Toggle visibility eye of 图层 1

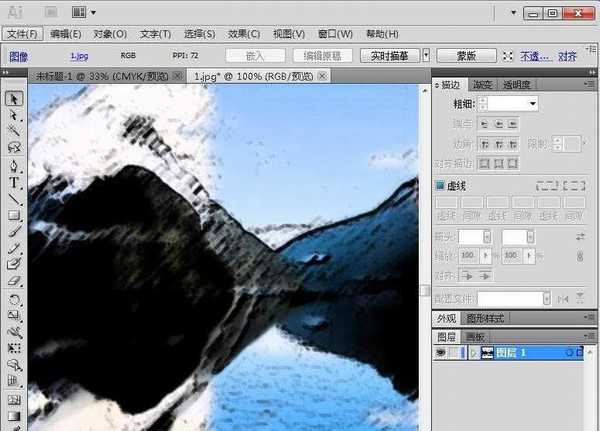(x=440, y=353)
